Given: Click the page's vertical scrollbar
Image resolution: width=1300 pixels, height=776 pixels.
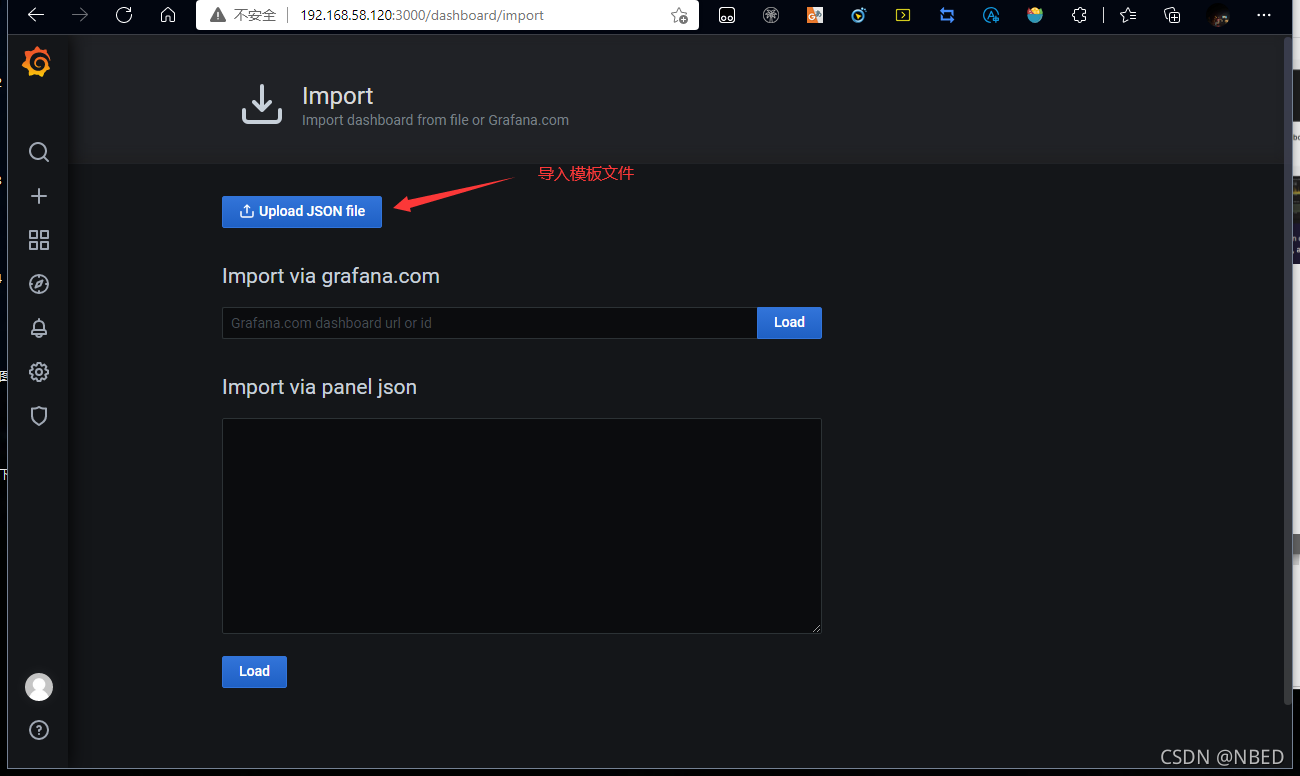Looking at the screenshot, I should [x=1287, y=370].
